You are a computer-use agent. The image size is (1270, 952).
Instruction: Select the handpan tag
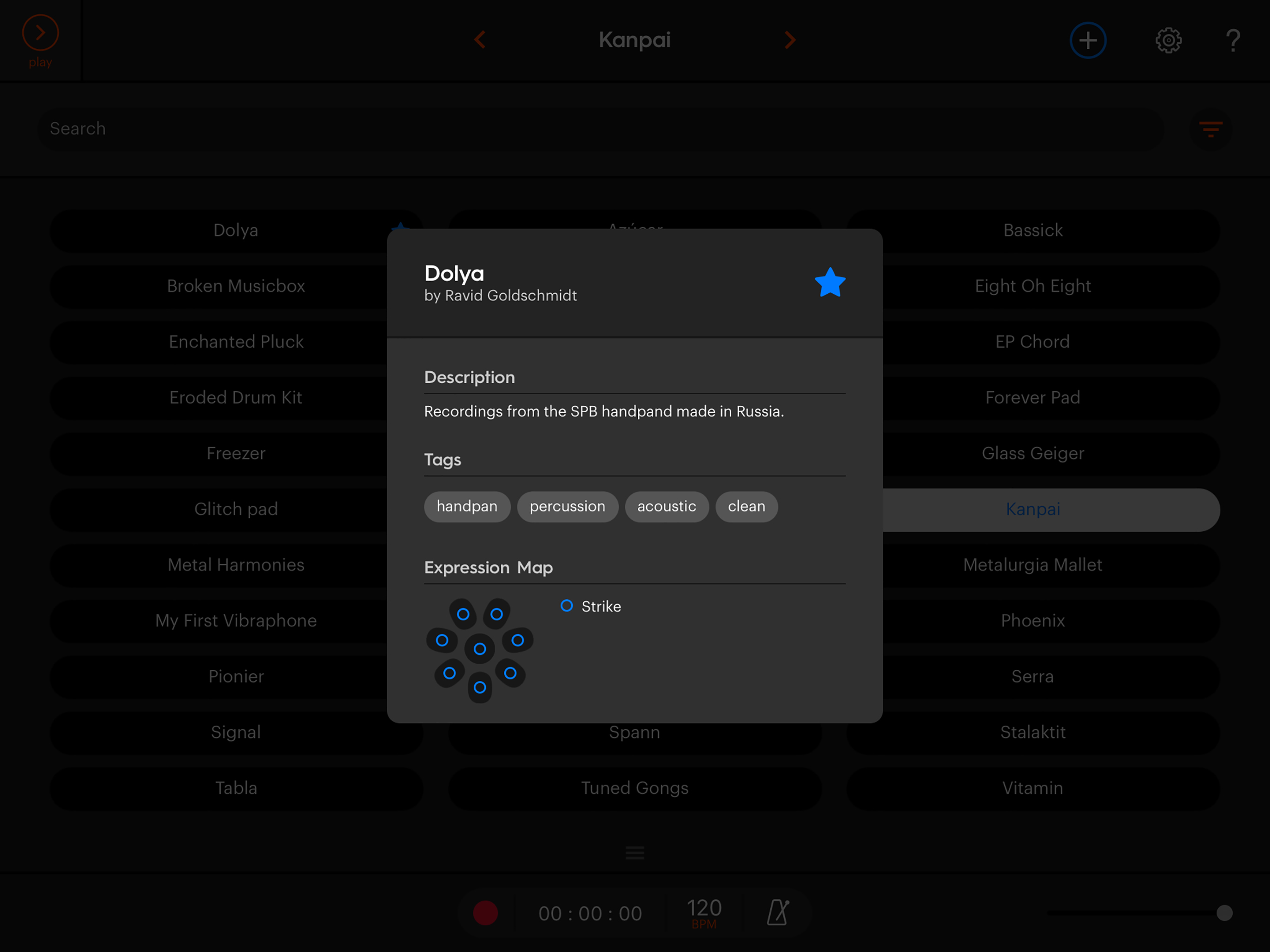[467, 506]
